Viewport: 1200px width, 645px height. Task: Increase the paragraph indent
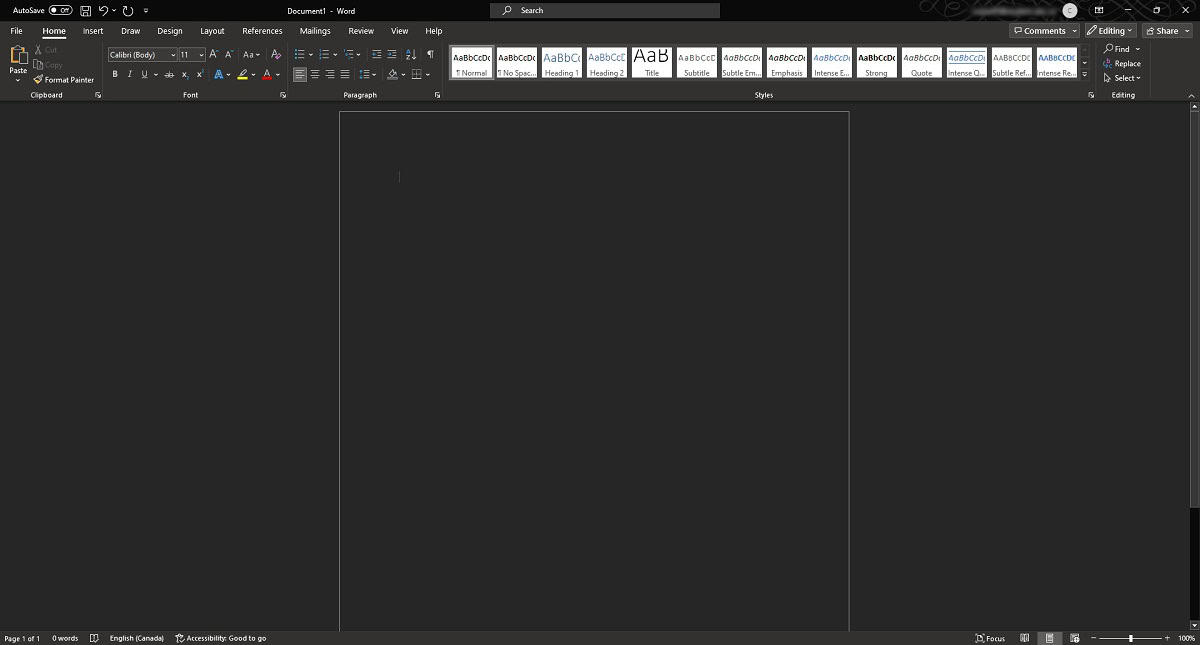coord(391,55)
